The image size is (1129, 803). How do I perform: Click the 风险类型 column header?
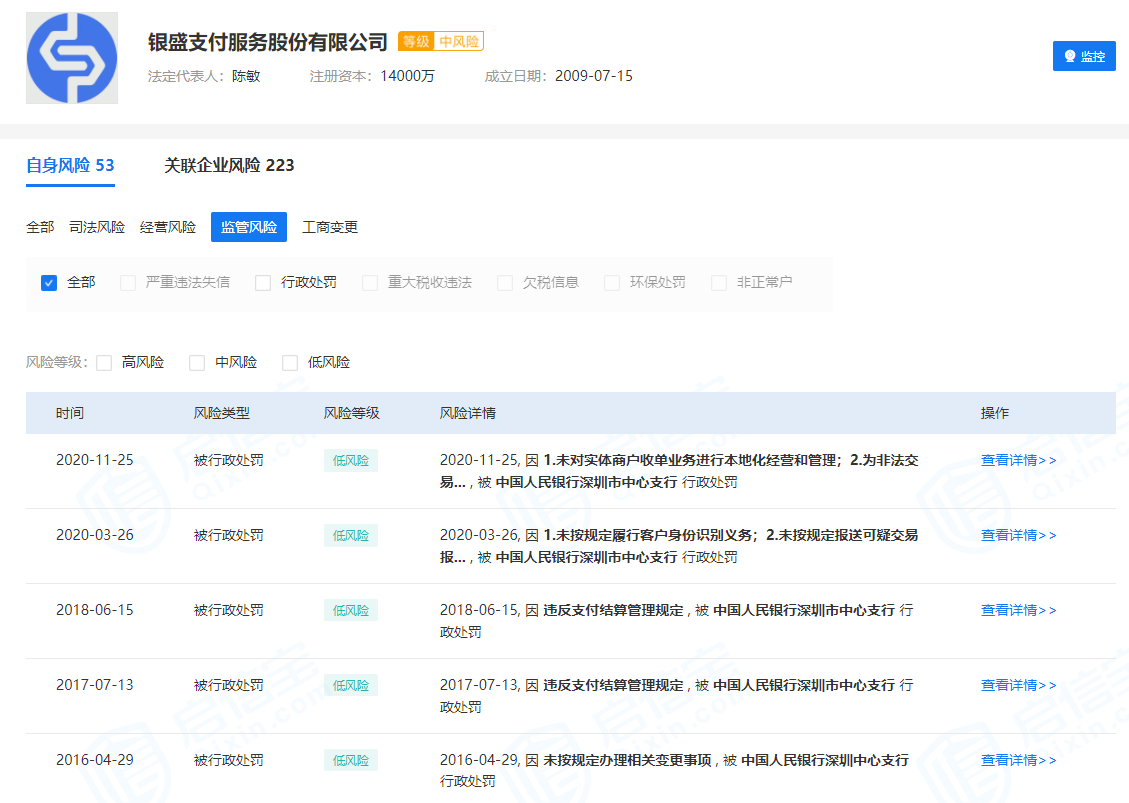coord(222,413)
